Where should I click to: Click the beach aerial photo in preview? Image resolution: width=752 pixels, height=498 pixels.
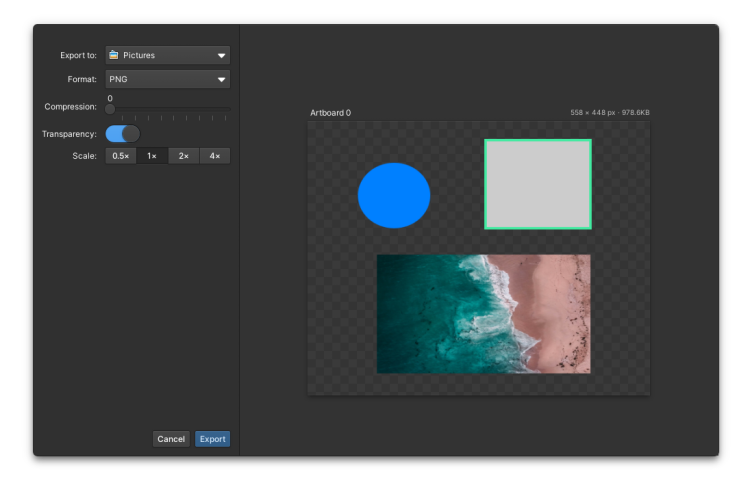coord(483,313)
